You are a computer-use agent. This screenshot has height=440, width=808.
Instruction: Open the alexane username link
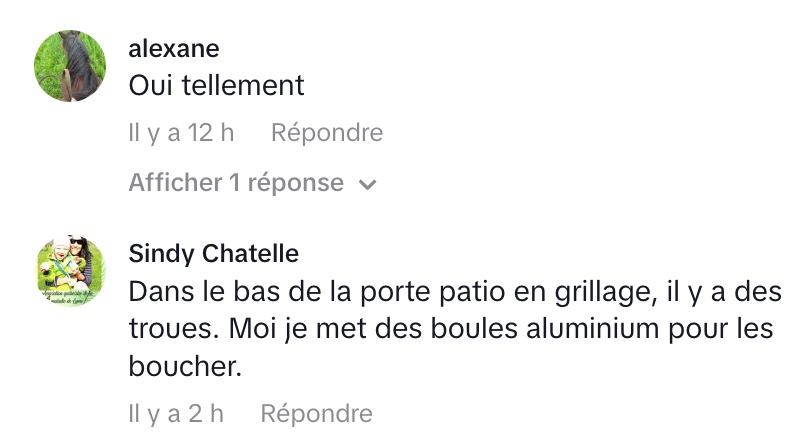tap(174, 48)
